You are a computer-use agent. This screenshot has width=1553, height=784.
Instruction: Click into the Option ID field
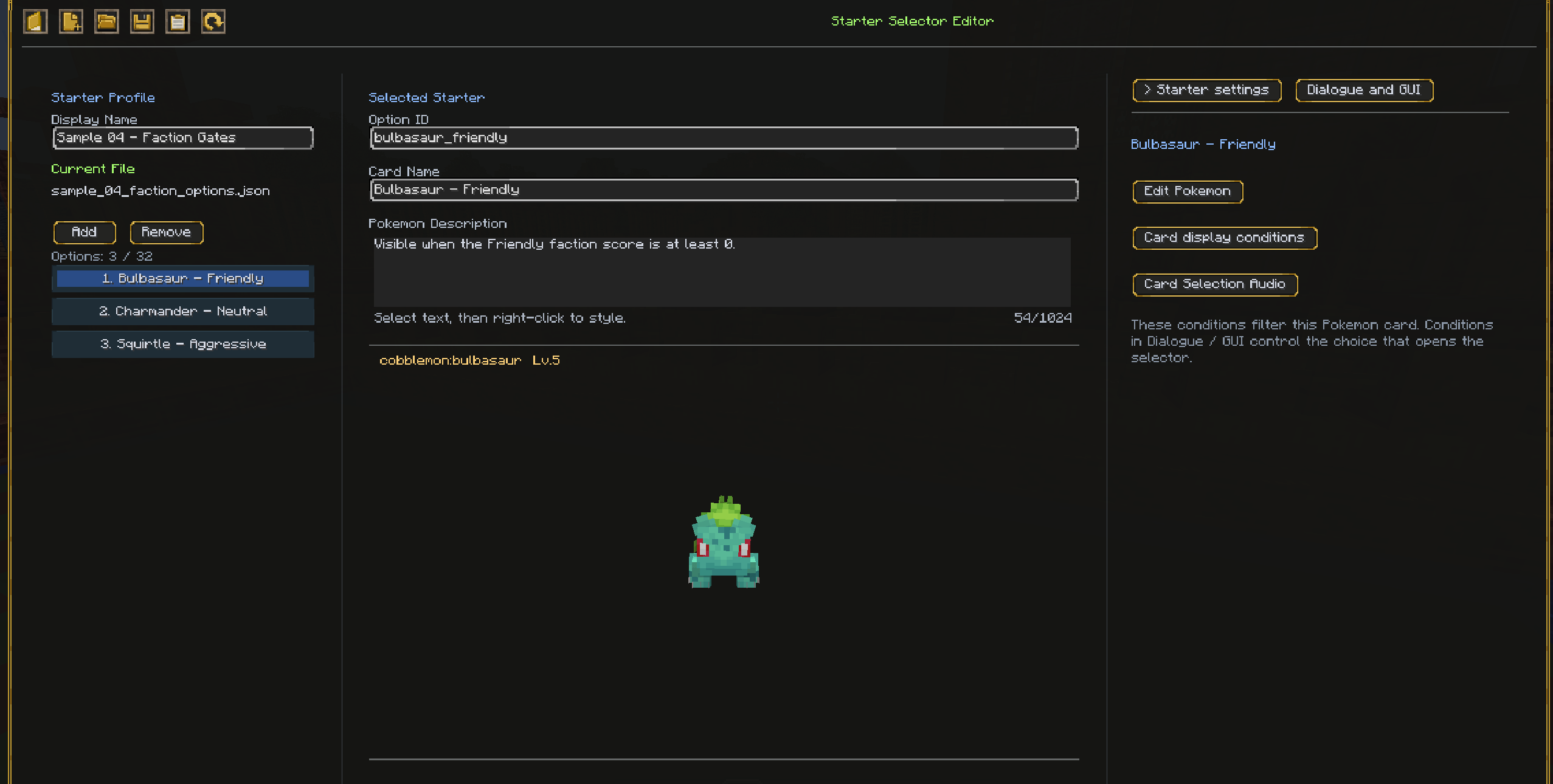(724, 138)
